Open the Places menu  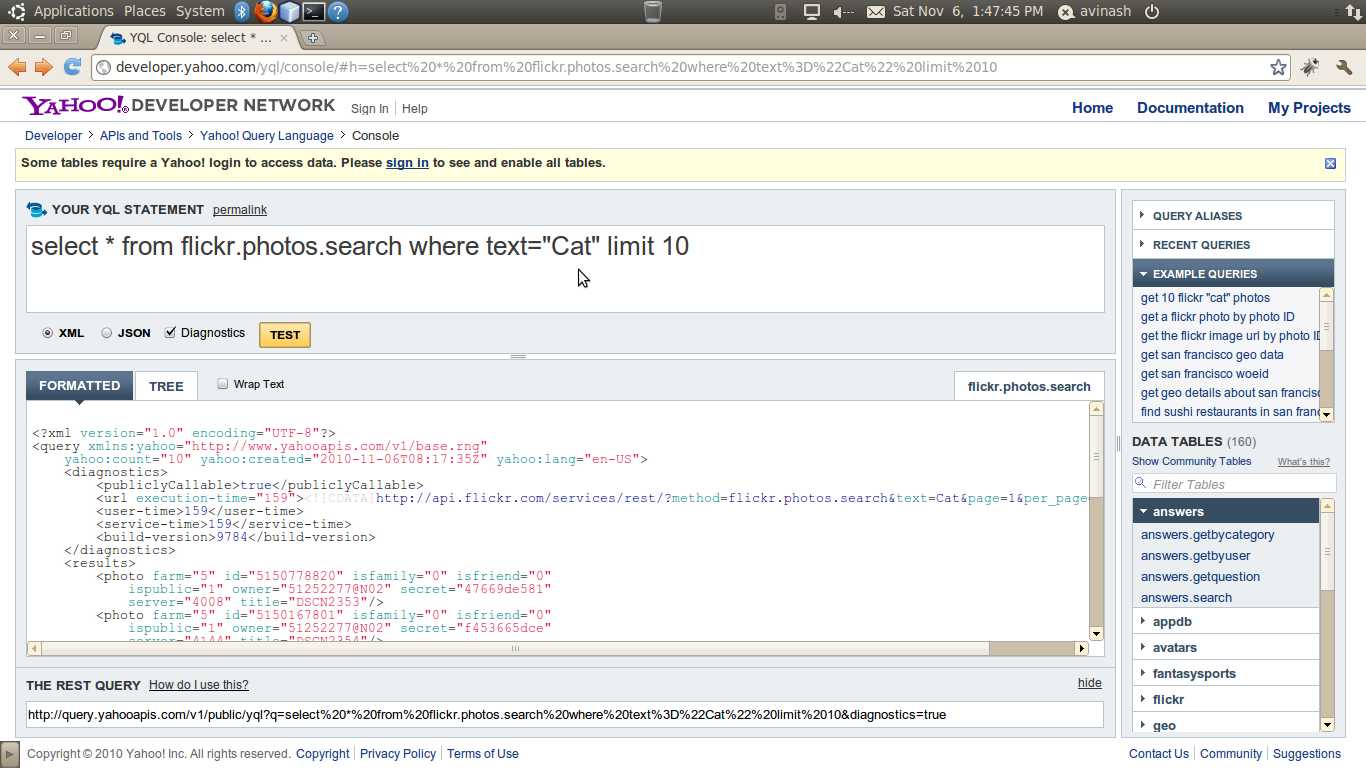point(145,12)
